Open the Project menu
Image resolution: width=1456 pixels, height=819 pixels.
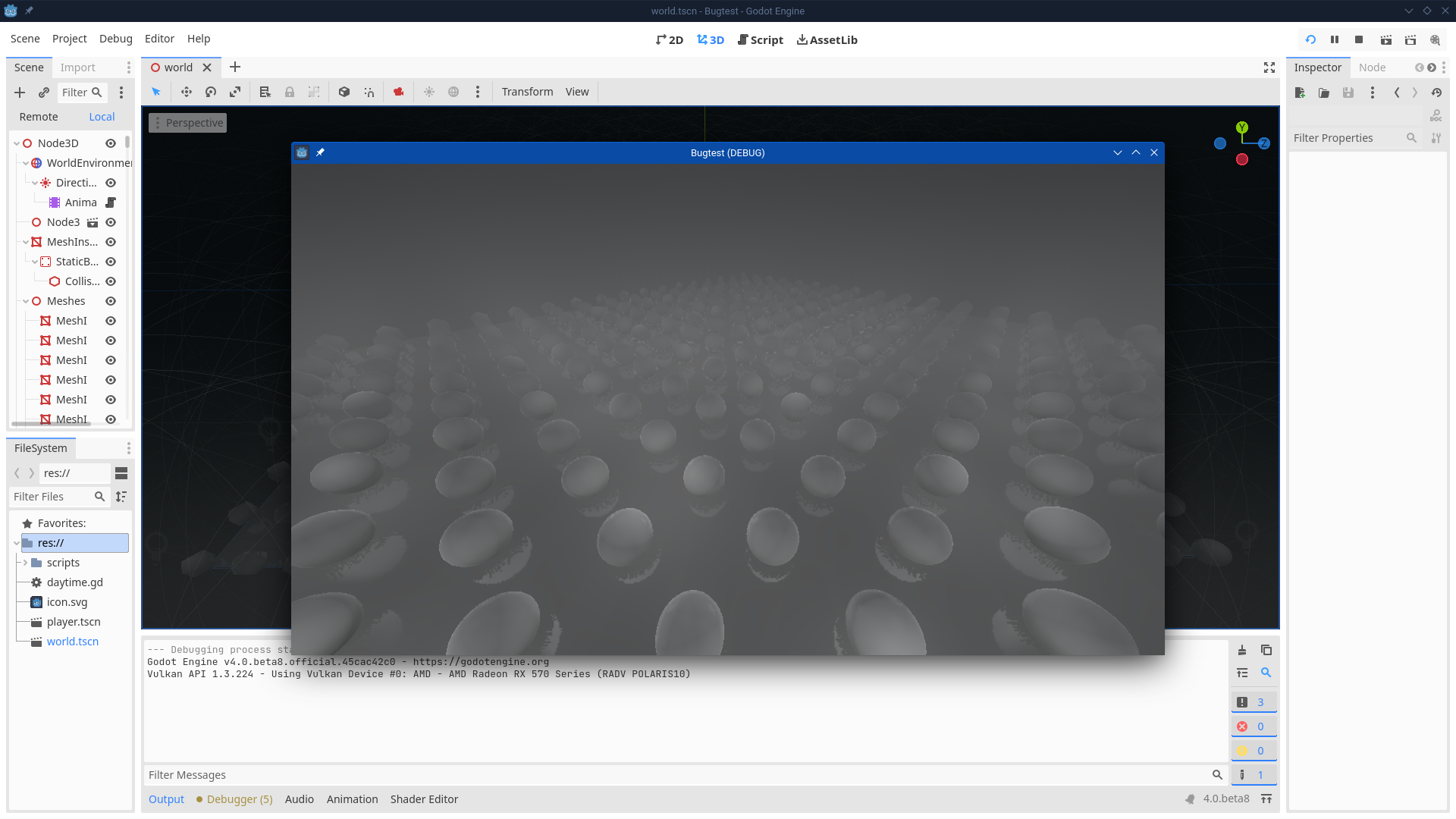70,39
